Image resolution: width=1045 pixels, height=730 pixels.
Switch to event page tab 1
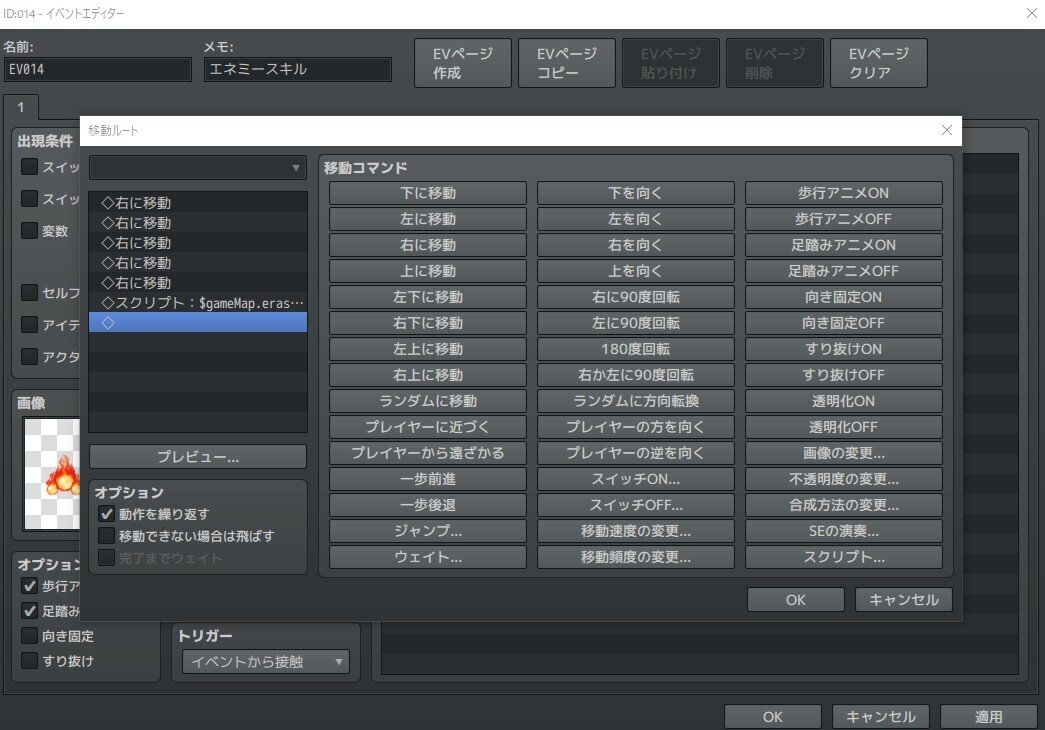(x=21, y=108)
